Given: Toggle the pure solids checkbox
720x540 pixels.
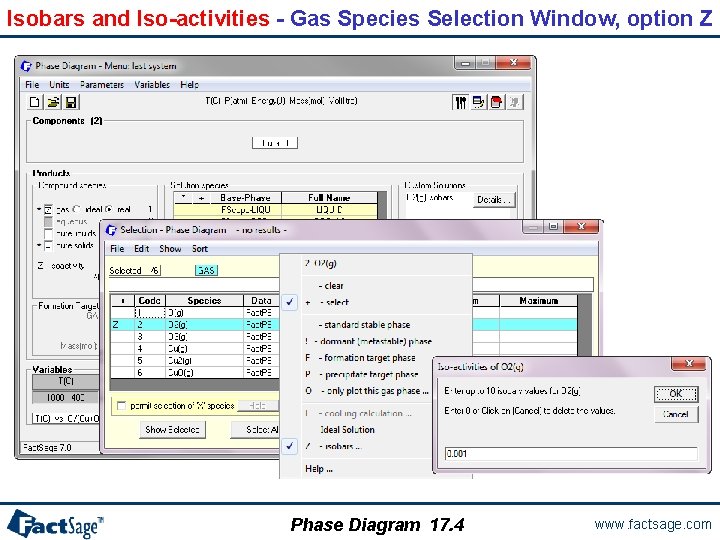Looking at the screenshot, I should click(48, 246).
